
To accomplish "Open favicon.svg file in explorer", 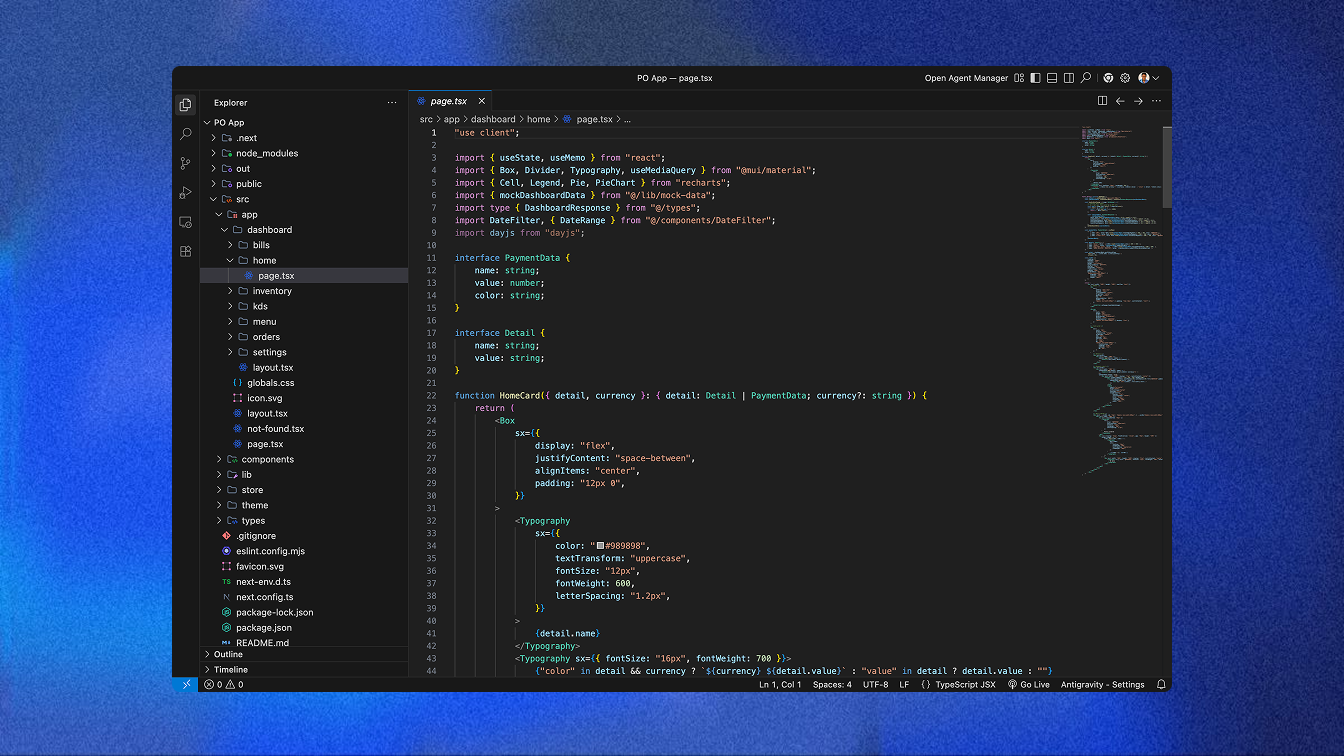I will (x=304, y=566).
